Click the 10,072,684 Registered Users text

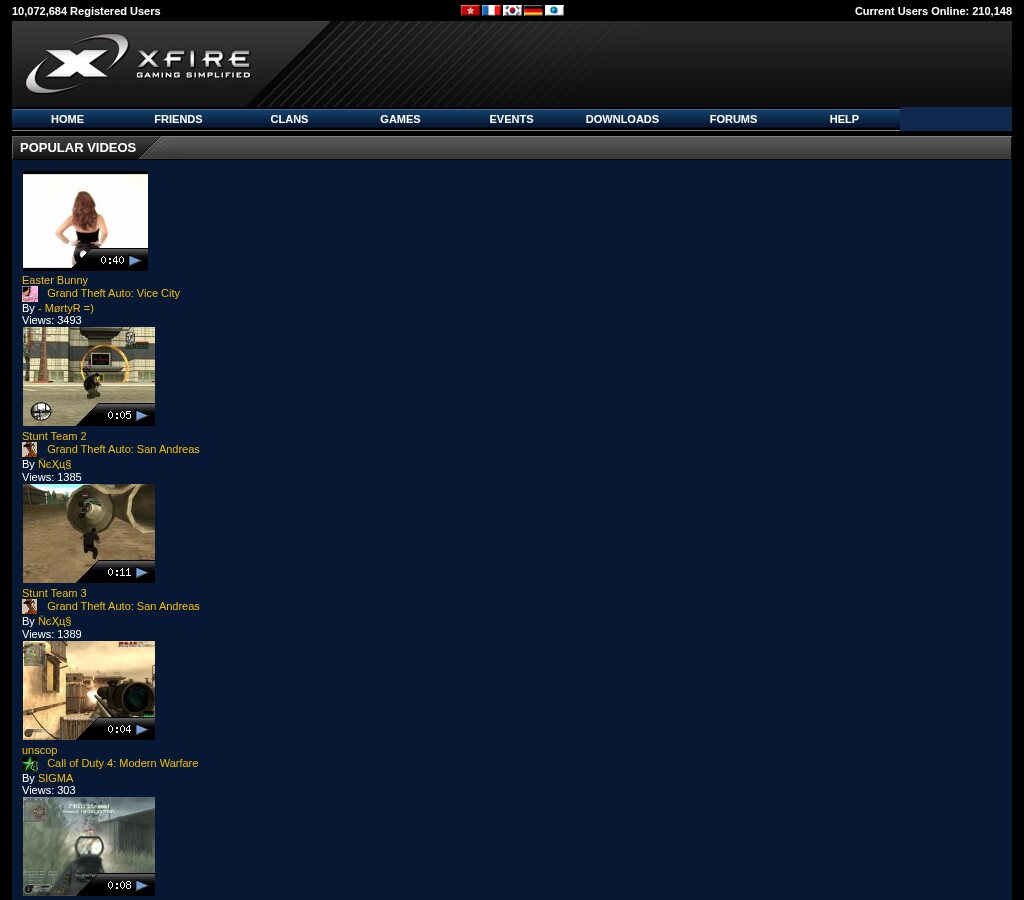pos(86,11)
